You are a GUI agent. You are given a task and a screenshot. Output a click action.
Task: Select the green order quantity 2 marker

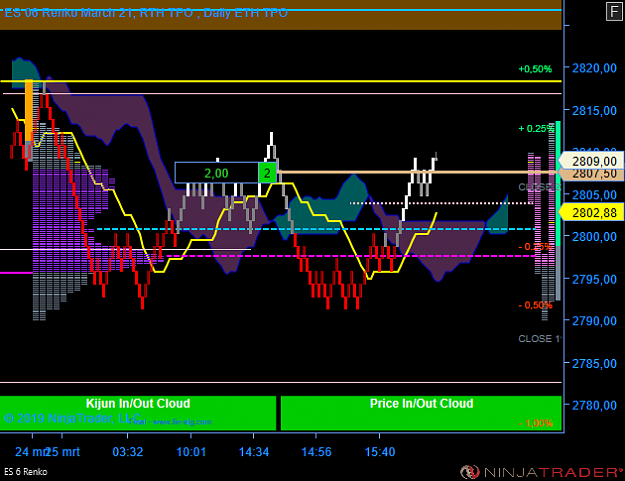pos(267,173)
